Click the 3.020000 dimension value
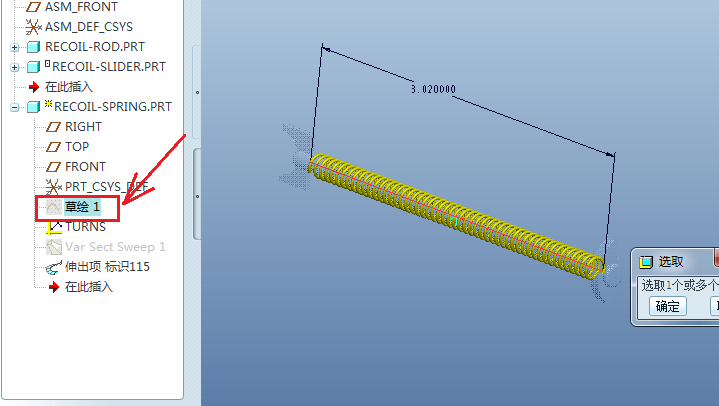 (x=433, y=89)
